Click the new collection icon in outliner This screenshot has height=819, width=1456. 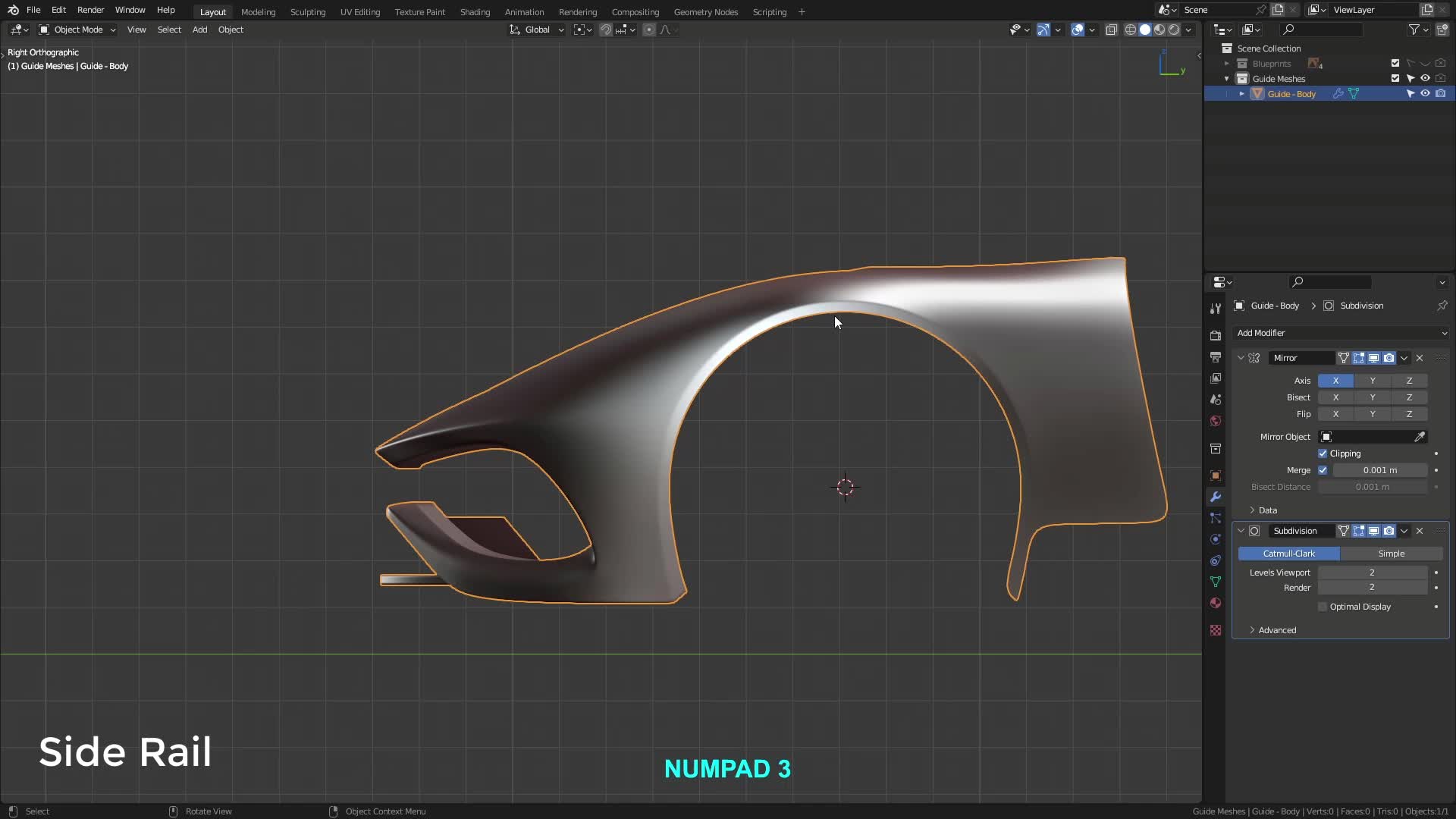1442,30
